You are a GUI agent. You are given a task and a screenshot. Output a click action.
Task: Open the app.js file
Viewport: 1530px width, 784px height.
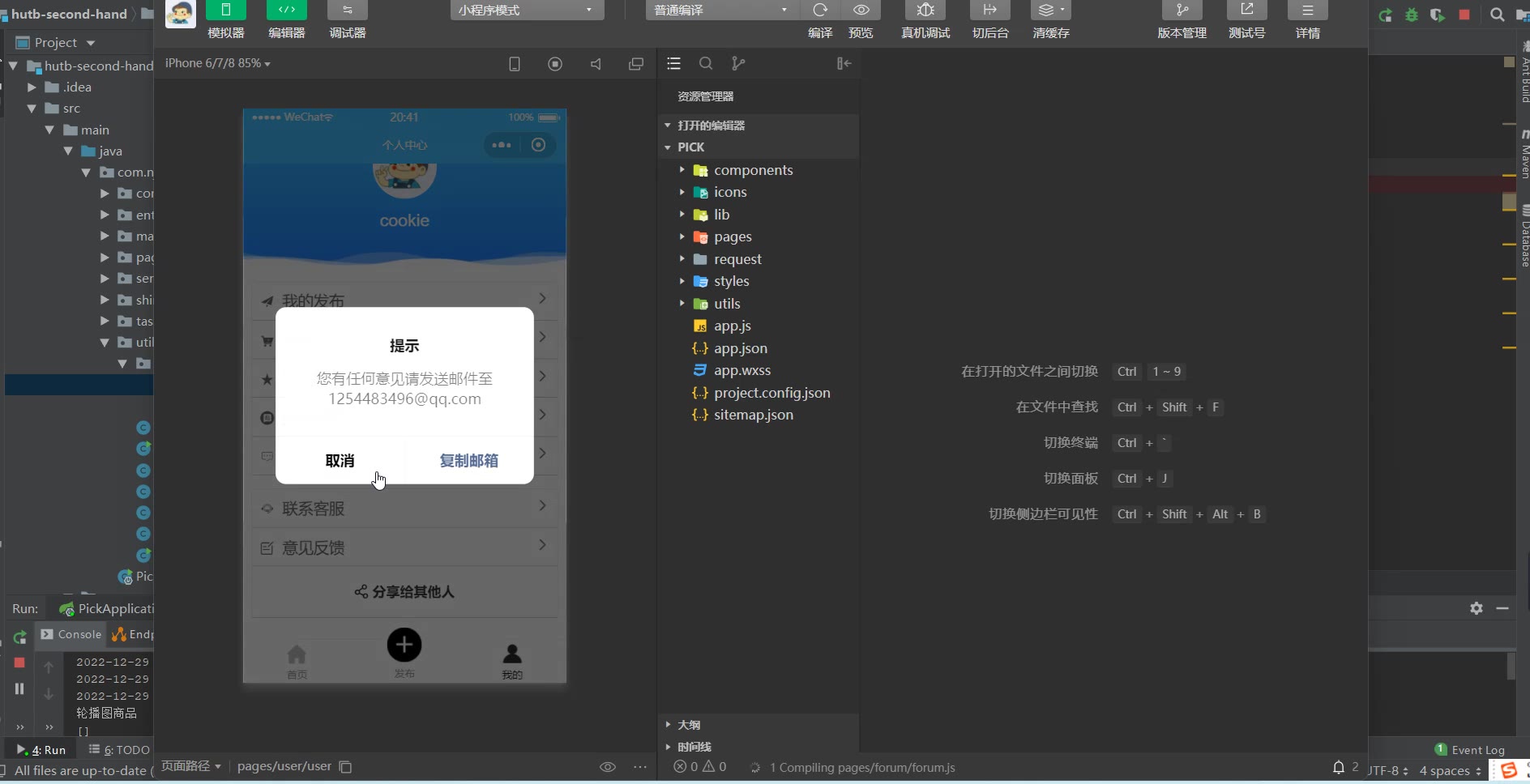(x=759, y=326)
